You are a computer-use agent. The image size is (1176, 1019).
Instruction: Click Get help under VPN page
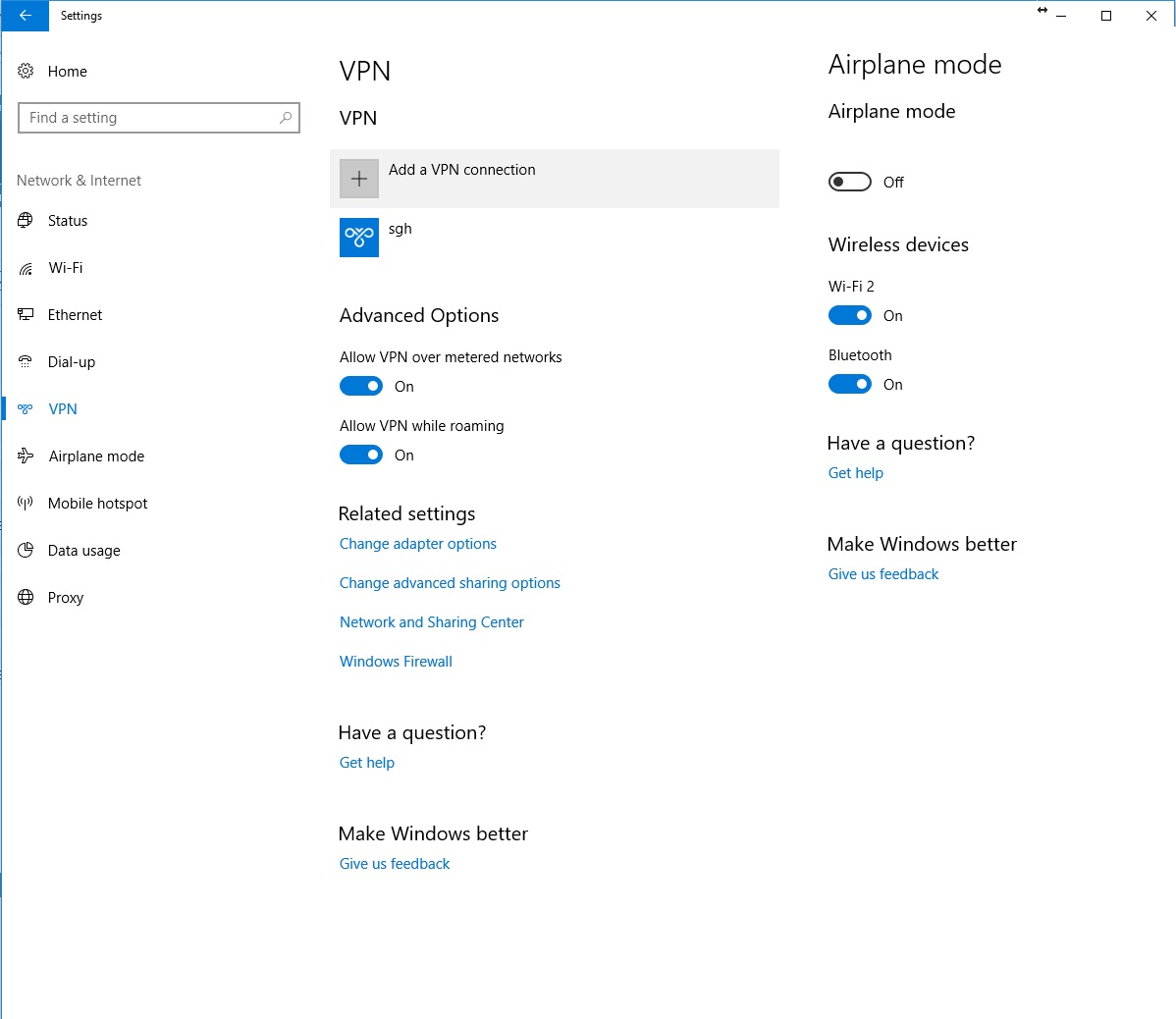(x=367, y=763)
